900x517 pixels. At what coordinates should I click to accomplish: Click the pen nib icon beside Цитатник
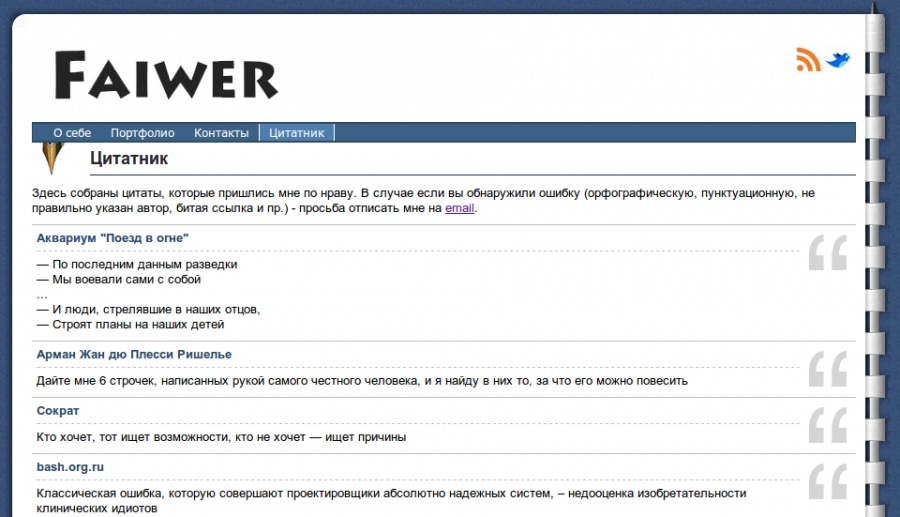click(x=51, y=157)
